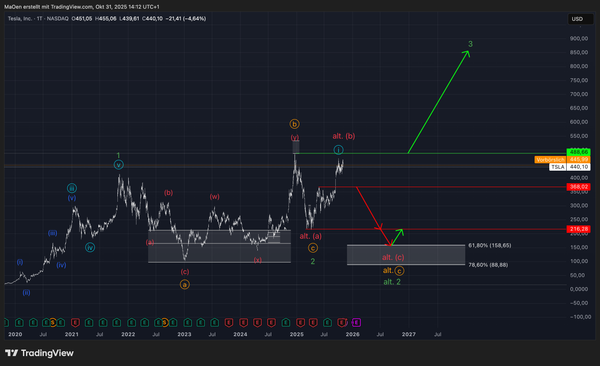
Task: Select the red (x) wave label
Action: coord(258,260)
